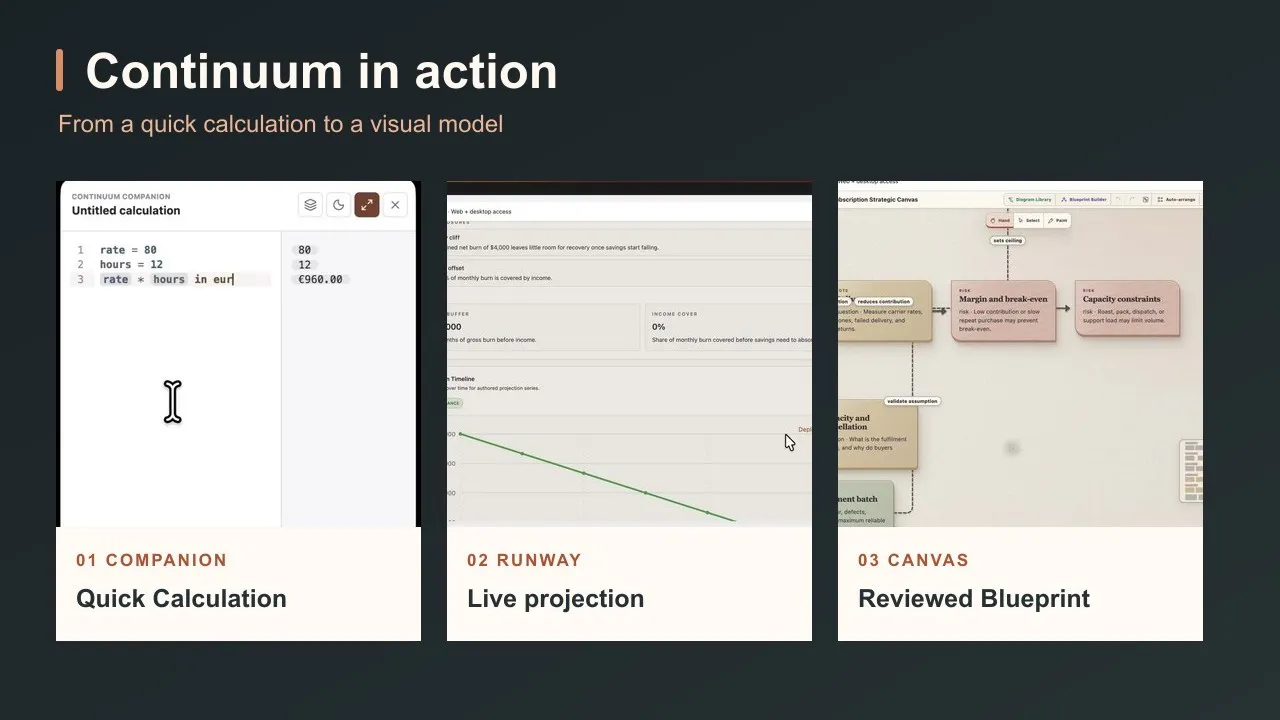Click the 'Quick Calculation' caption
Viewport: 1280px width, 720px height.
(x=181, y=599)
